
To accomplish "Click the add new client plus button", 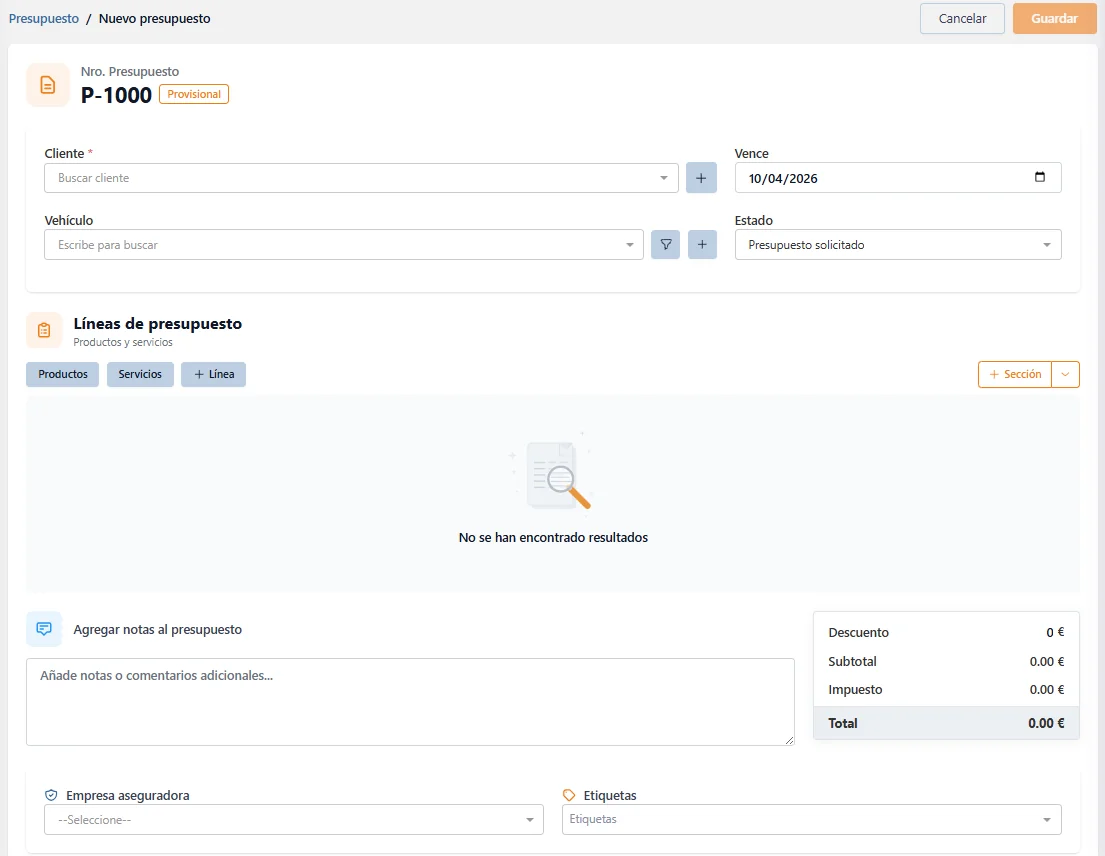I will tap(701, 178).
